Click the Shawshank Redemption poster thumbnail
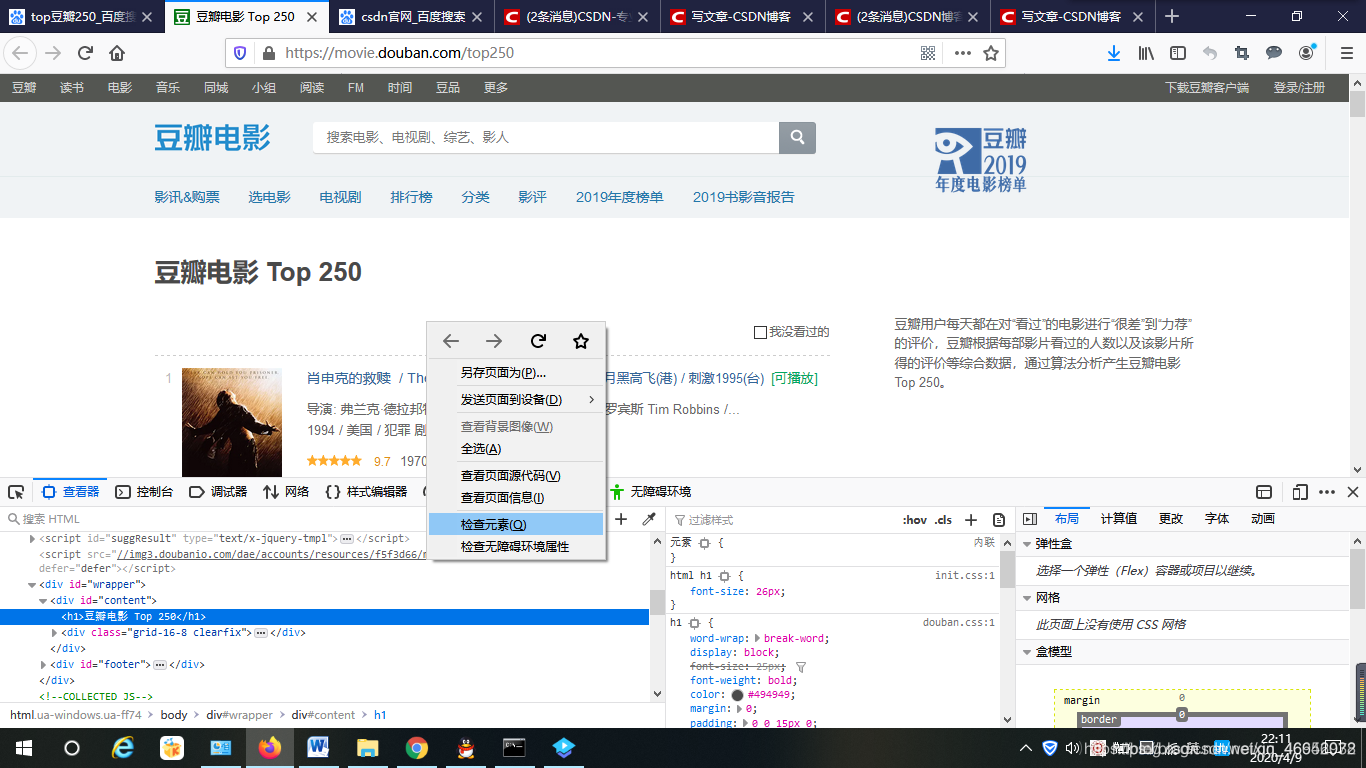Screen dimensions: 1366x768 [x=232, y=423]
